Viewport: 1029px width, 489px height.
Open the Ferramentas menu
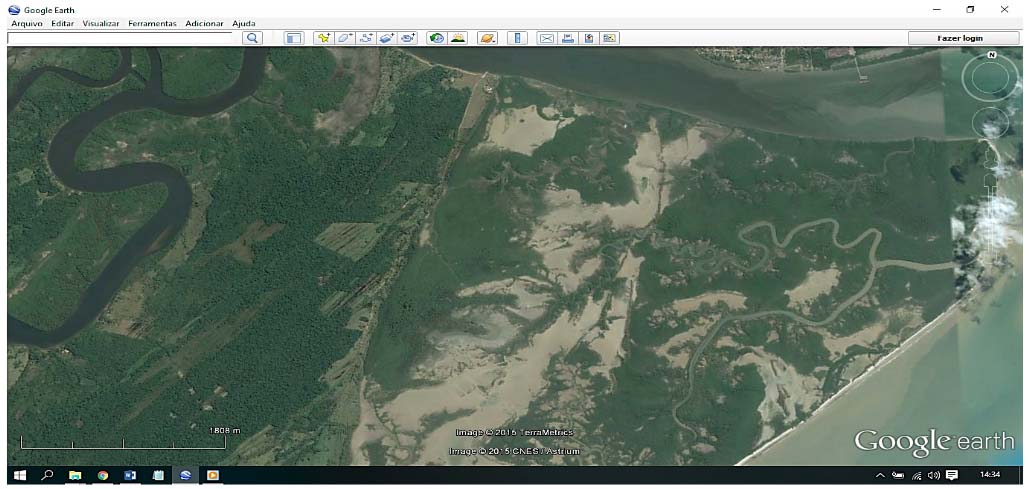152,23
